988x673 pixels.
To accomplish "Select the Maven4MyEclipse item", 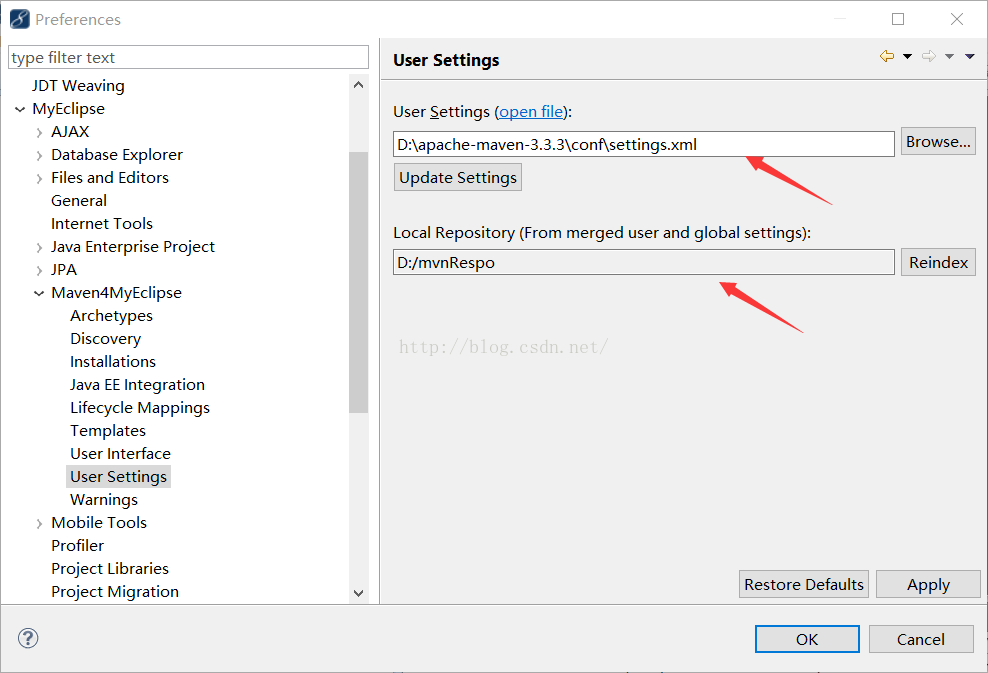I will tap(117, 293).
